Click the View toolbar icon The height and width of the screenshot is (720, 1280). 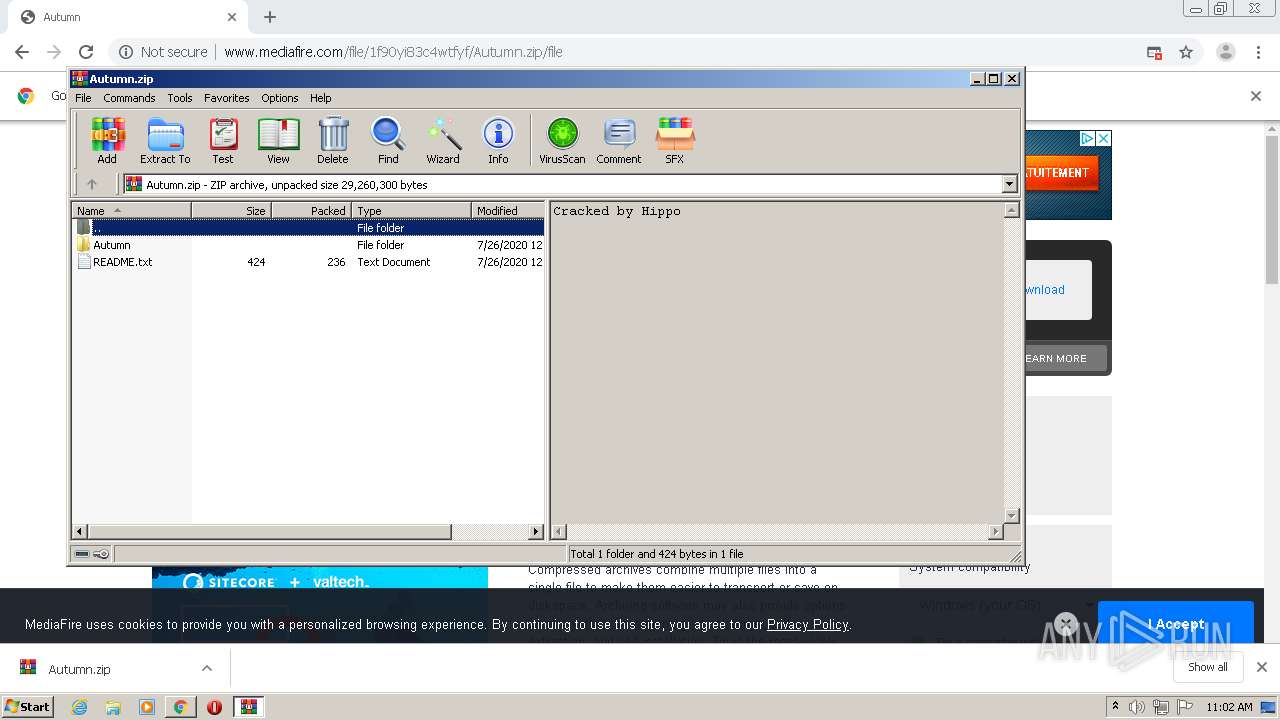[x=278, y=141]
